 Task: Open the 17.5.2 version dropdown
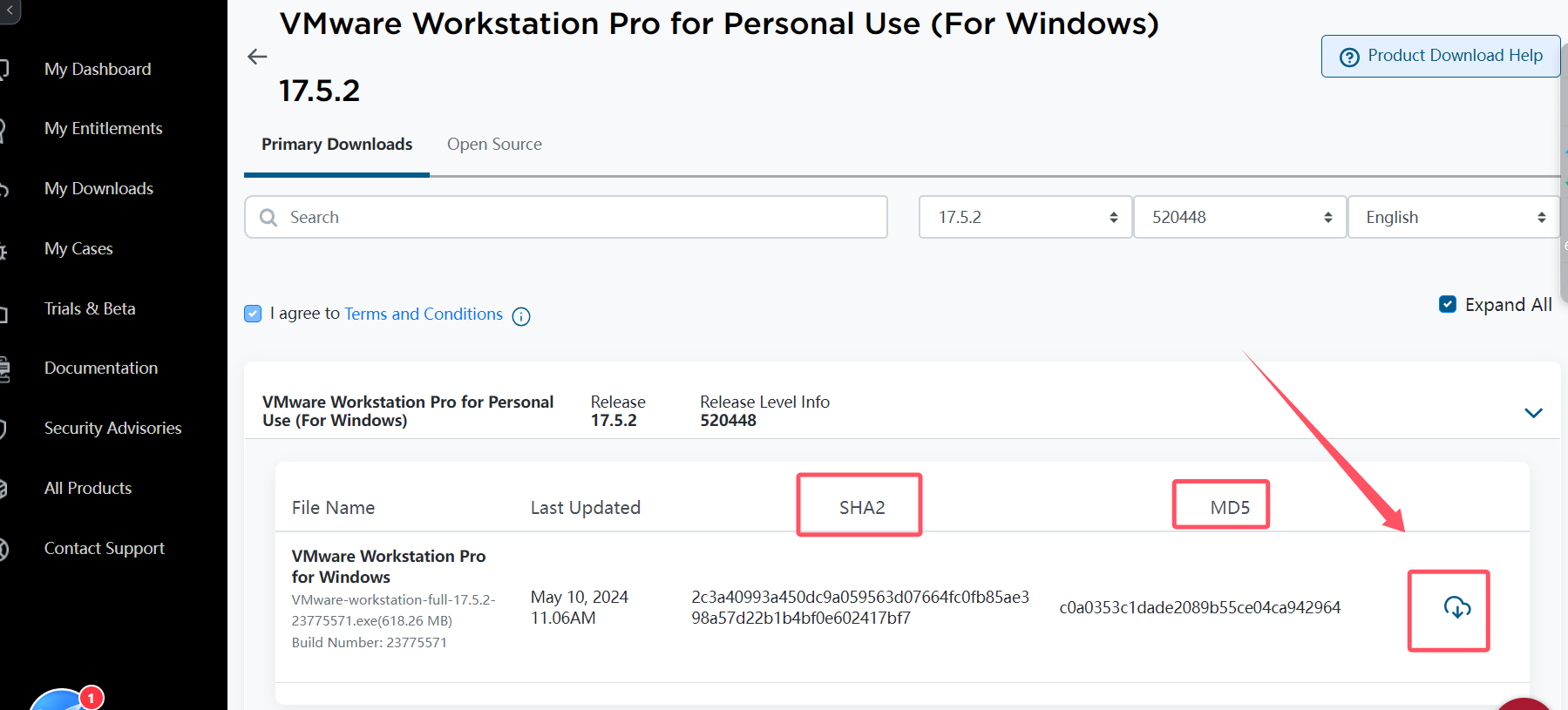point(1026,217)
